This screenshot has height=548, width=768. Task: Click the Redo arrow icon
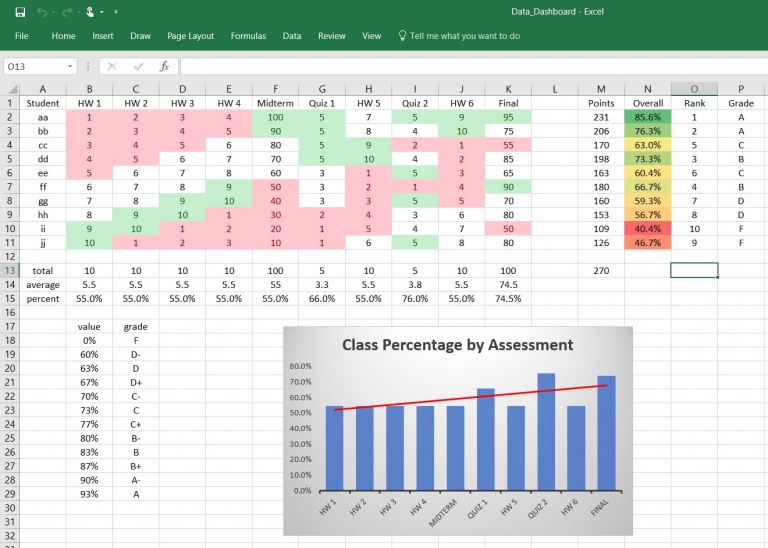[x=67, y=12]
